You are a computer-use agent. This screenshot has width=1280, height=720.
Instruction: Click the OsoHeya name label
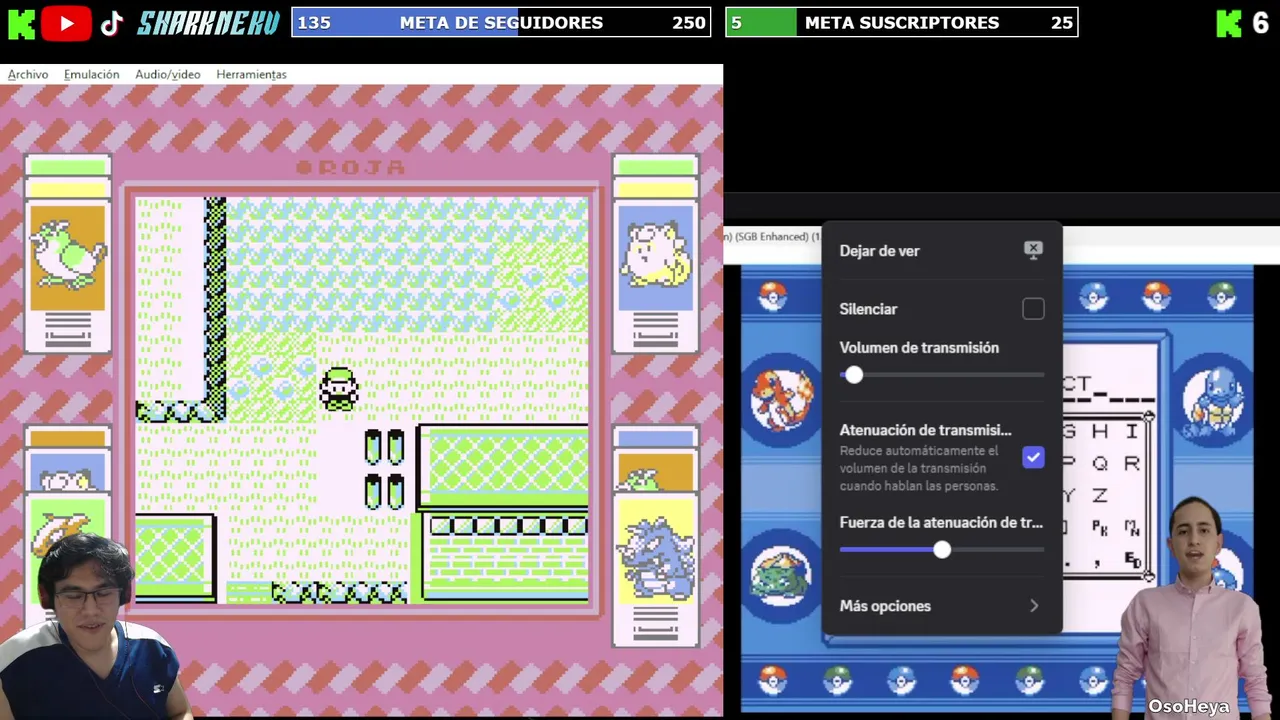point(1188,707)
